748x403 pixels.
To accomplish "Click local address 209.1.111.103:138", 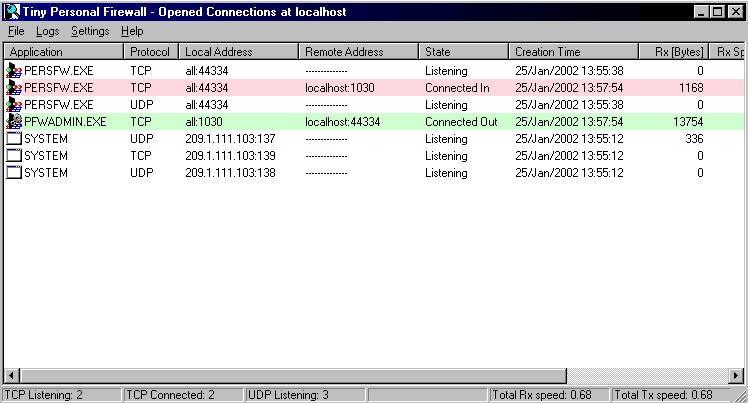I will coord(230,173).
